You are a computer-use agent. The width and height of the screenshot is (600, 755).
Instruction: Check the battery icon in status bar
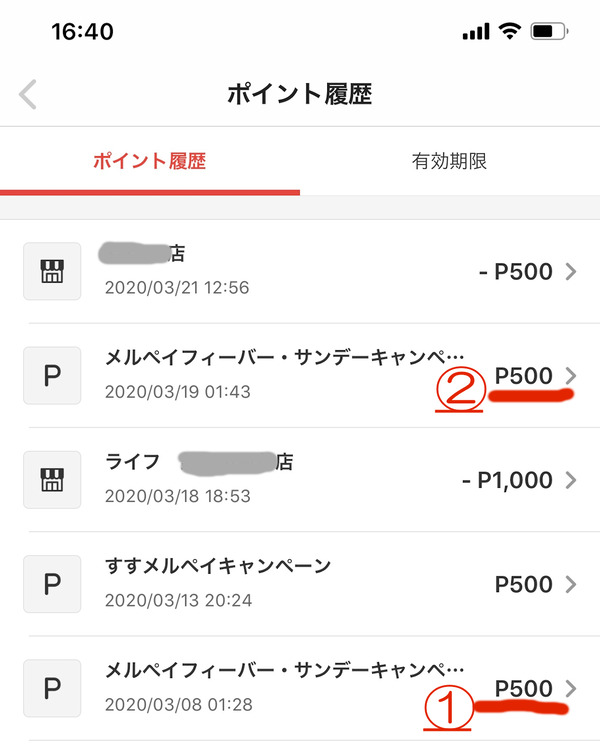pos(549,32)
